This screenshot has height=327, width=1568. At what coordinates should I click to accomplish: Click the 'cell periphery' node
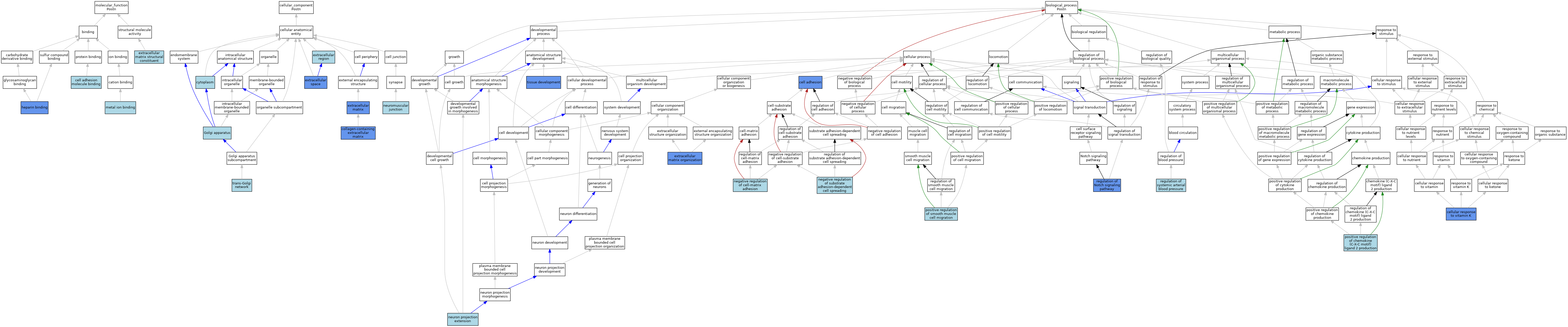366,57
